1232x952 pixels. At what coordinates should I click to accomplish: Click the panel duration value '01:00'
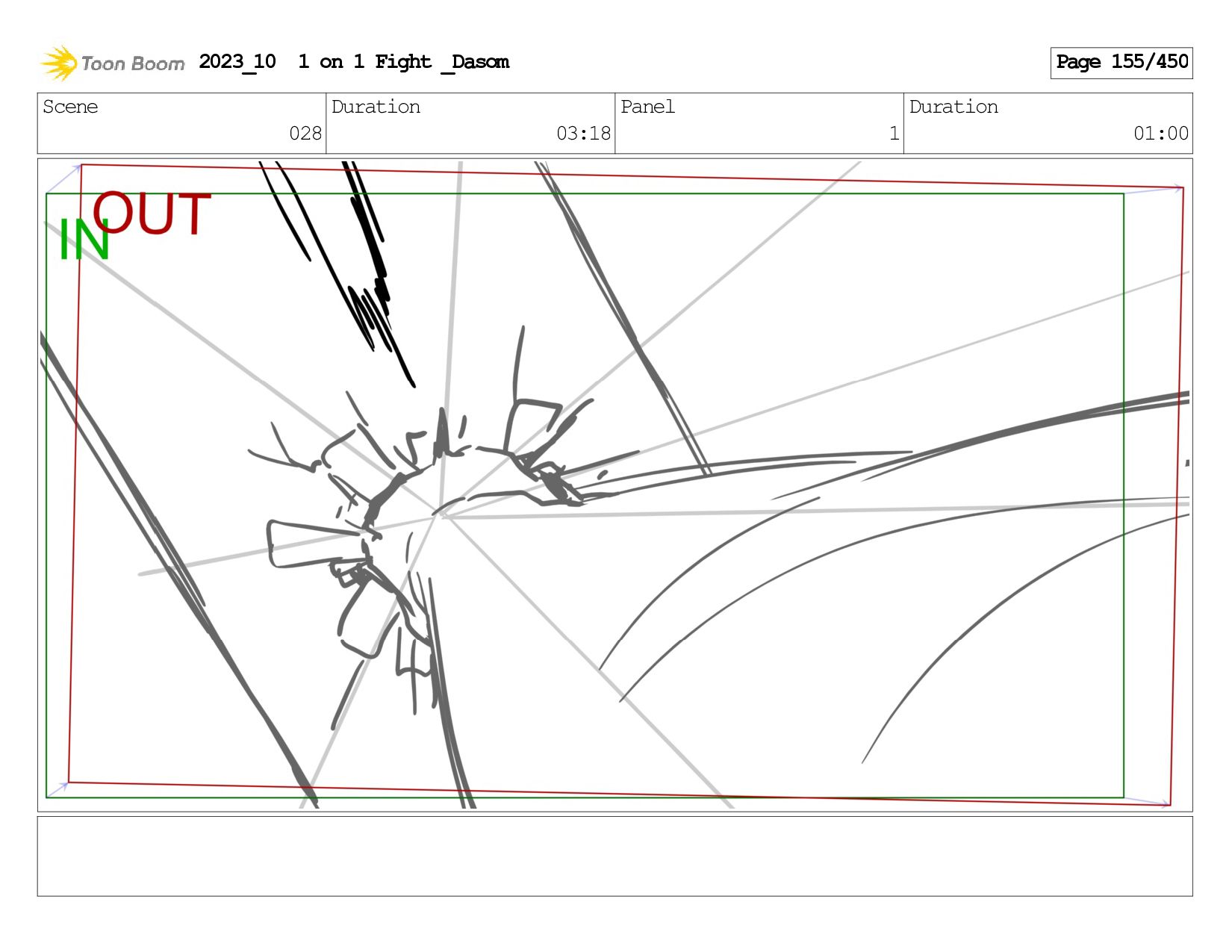tap(1161, 134)
